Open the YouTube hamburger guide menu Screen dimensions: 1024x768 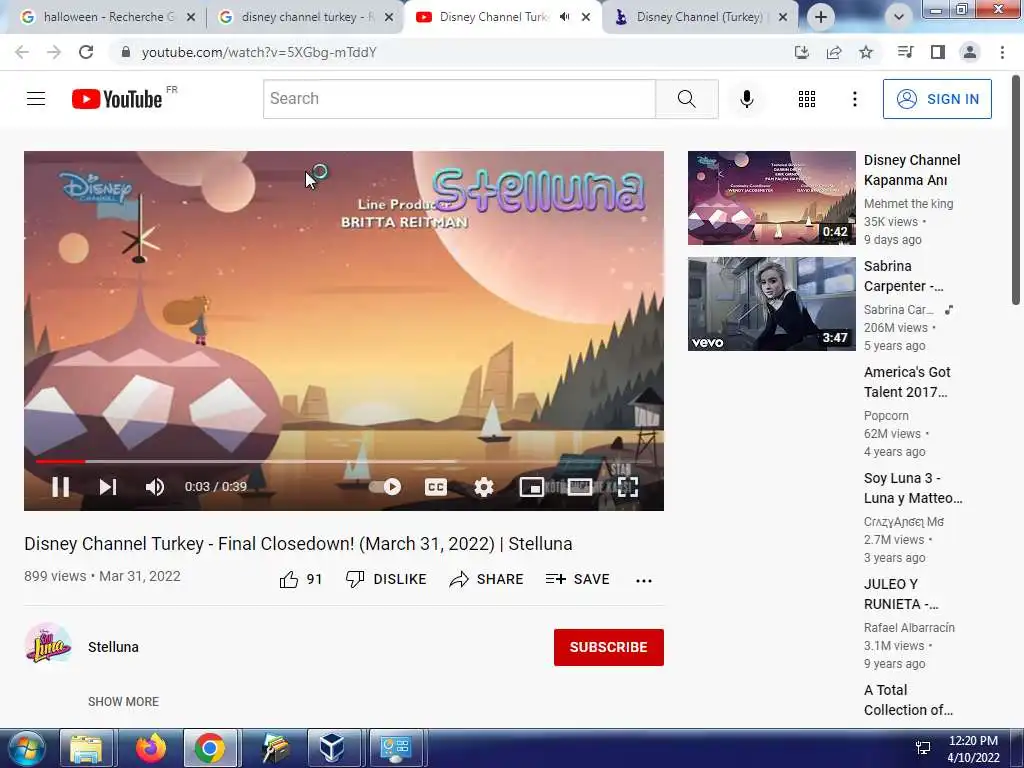tap(36, 99)
